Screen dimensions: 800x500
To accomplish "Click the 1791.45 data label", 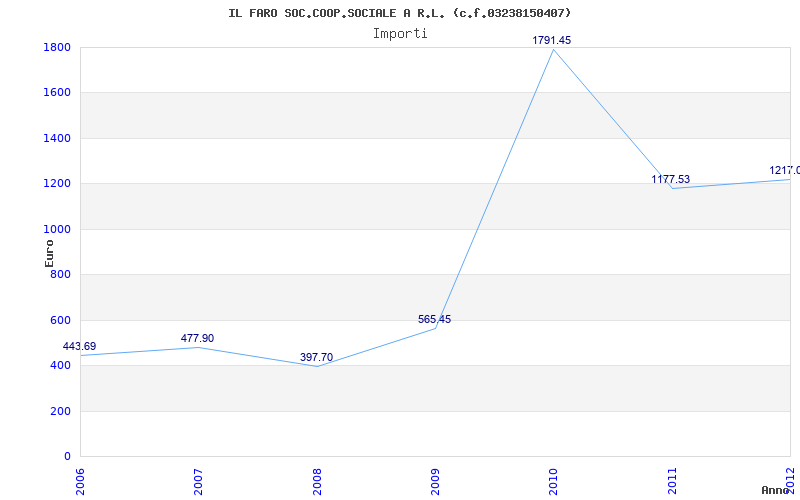I will [x=552, y=40].
